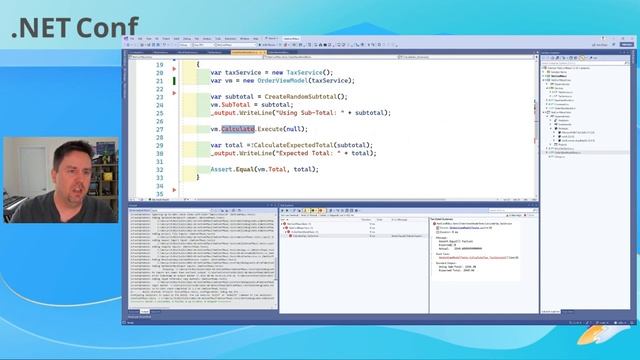
Task: Open the Project menu
Action: (166, 39)
